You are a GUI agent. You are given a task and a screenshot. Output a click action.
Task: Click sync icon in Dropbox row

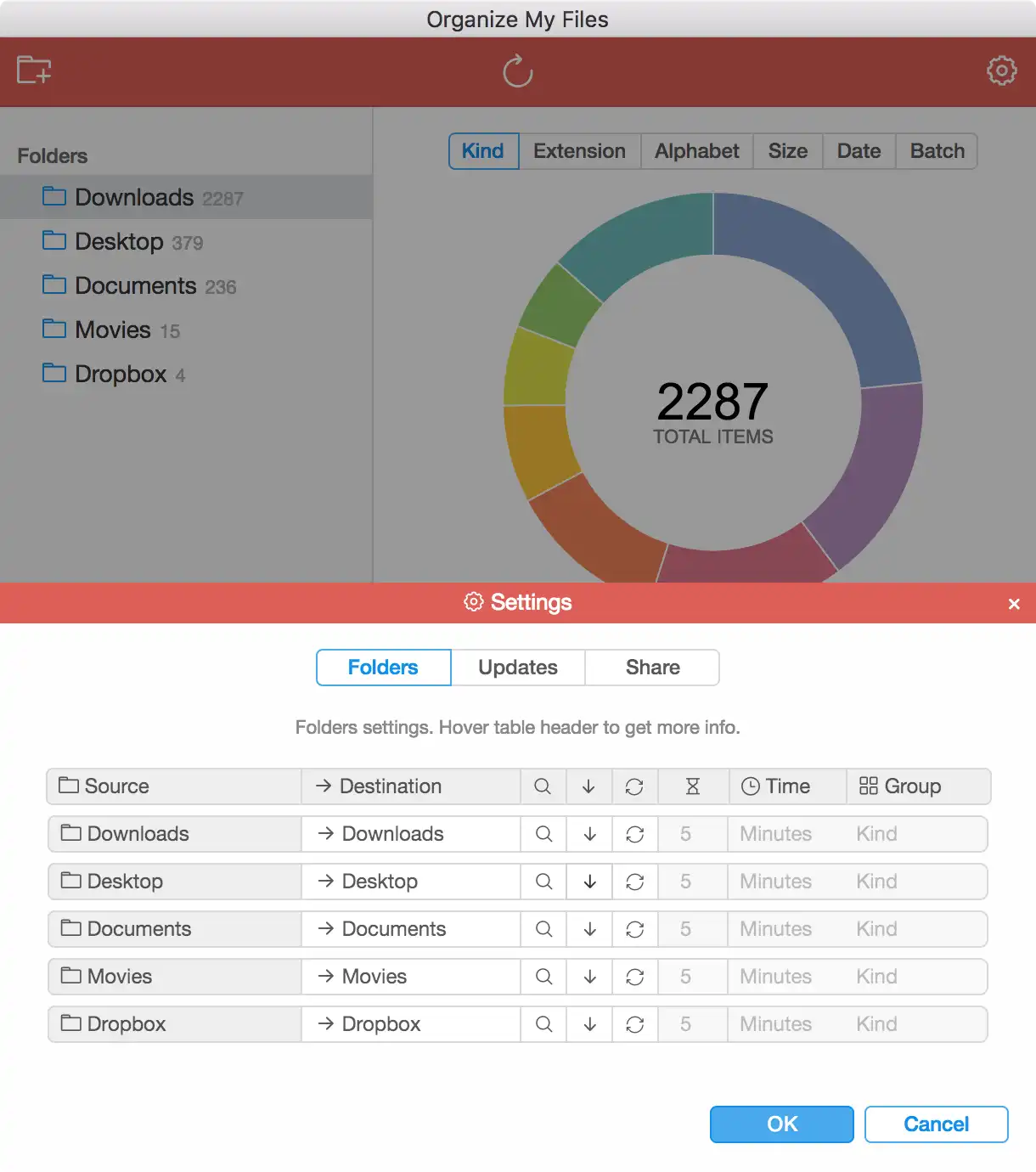click(635, 1024)
